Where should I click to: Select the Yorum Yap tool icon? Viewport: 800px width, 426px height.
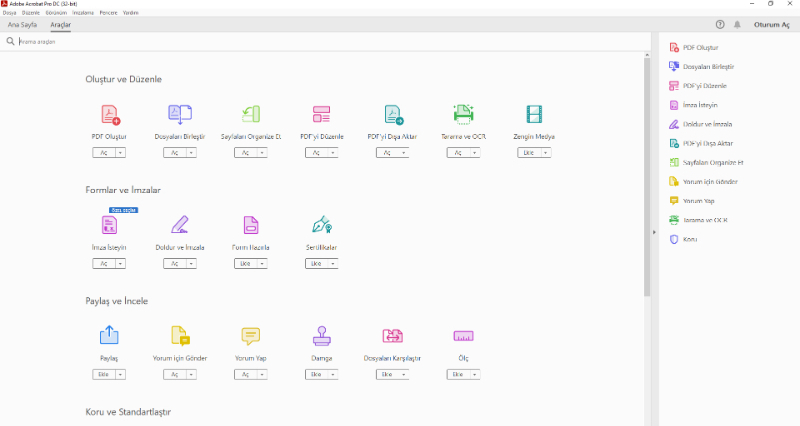pyautogui.click(x=251, y=336)
